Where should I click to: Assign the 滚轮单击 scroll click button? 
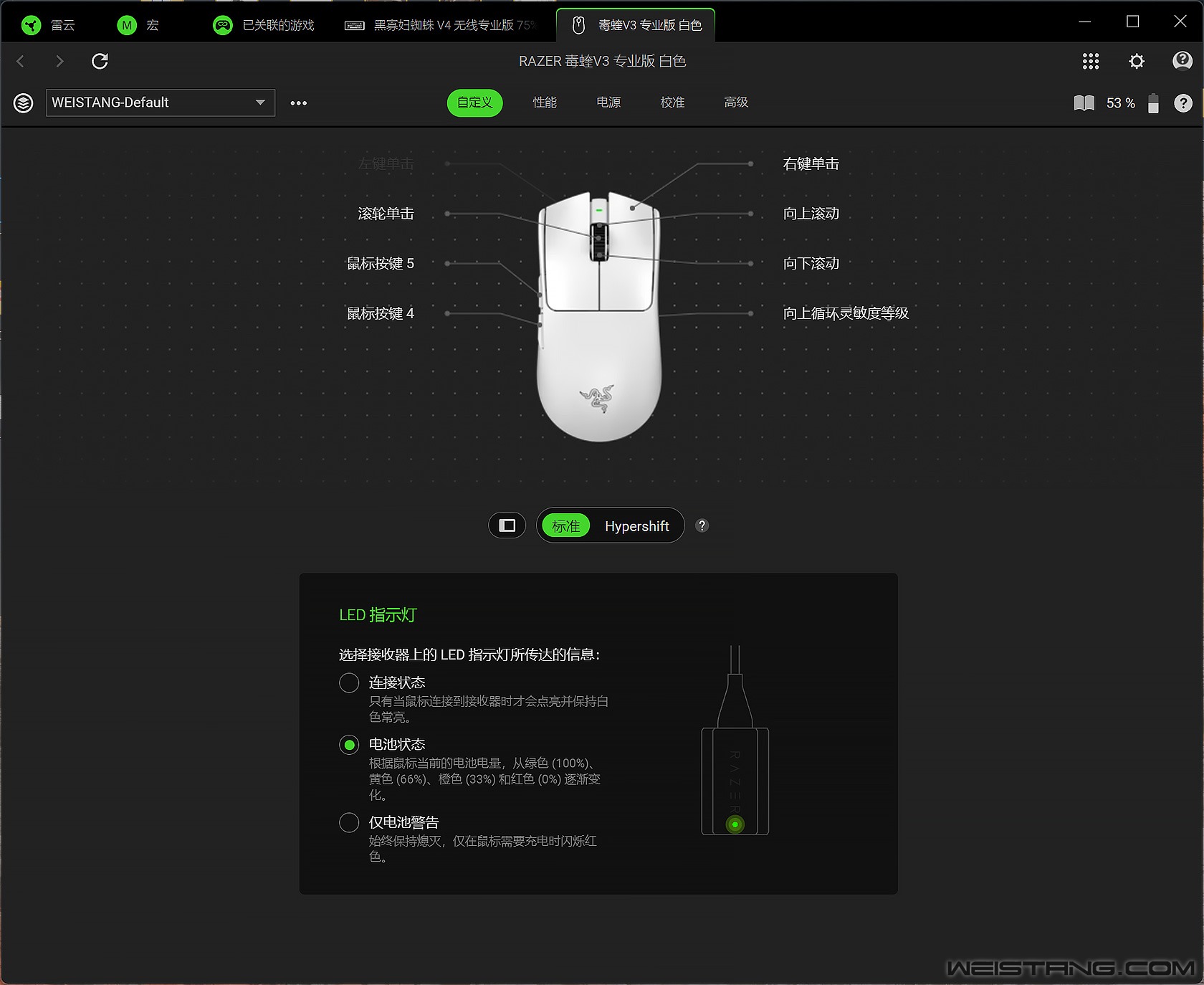[x=386, y=214]
